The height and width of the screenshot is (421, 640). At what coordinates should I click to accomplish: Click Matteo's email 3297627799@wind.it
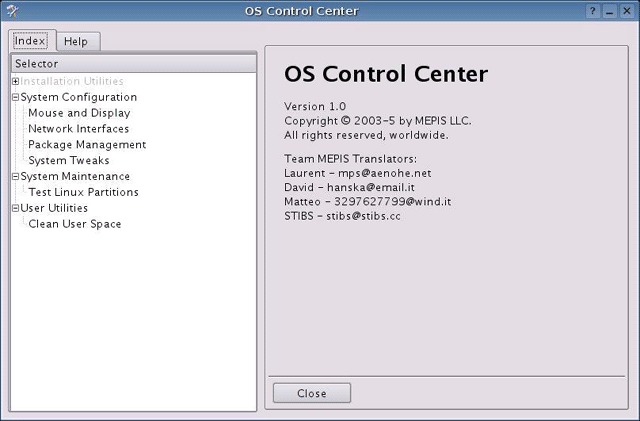click(x=393, y=202)
